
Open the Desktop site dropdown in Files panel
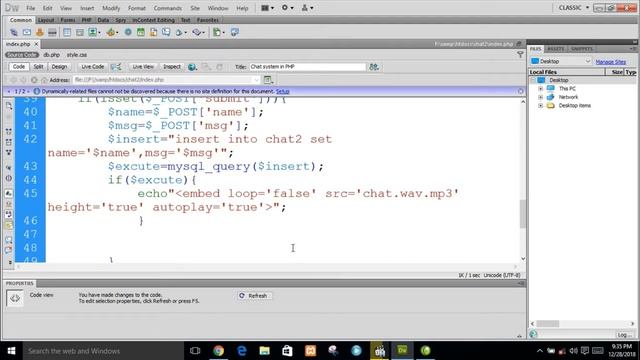click(560, 61)
